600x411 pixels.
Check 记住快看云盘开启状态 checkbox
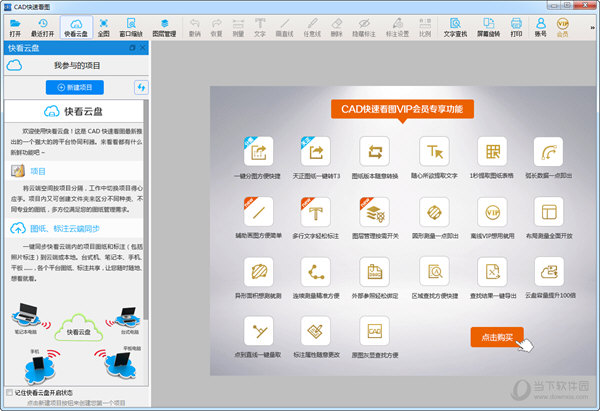click(9, 393)
